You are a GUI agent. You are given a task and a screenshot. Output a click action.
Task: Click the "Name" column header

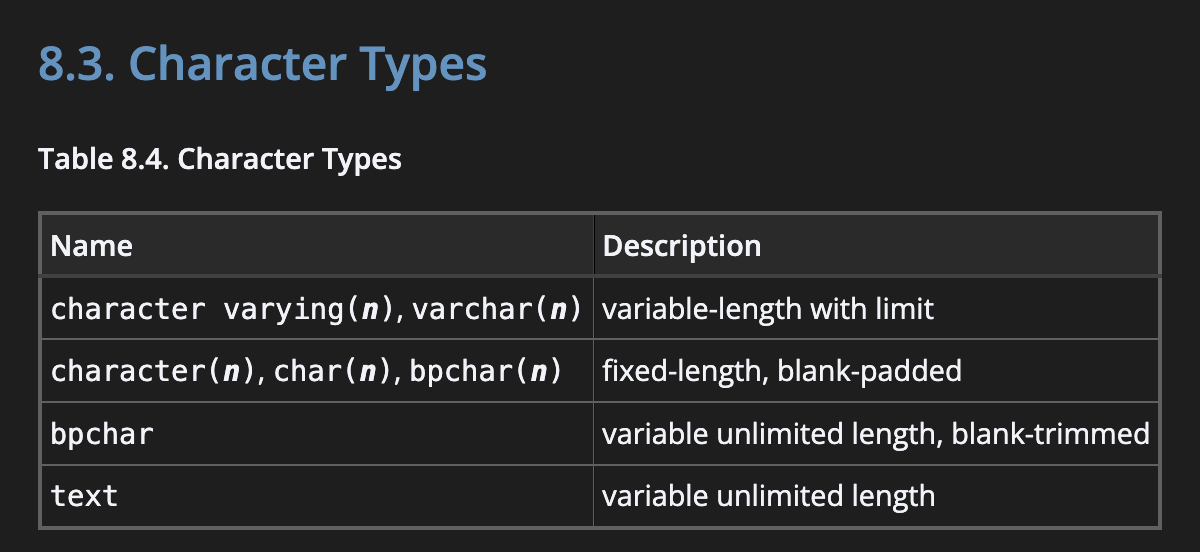91,246
